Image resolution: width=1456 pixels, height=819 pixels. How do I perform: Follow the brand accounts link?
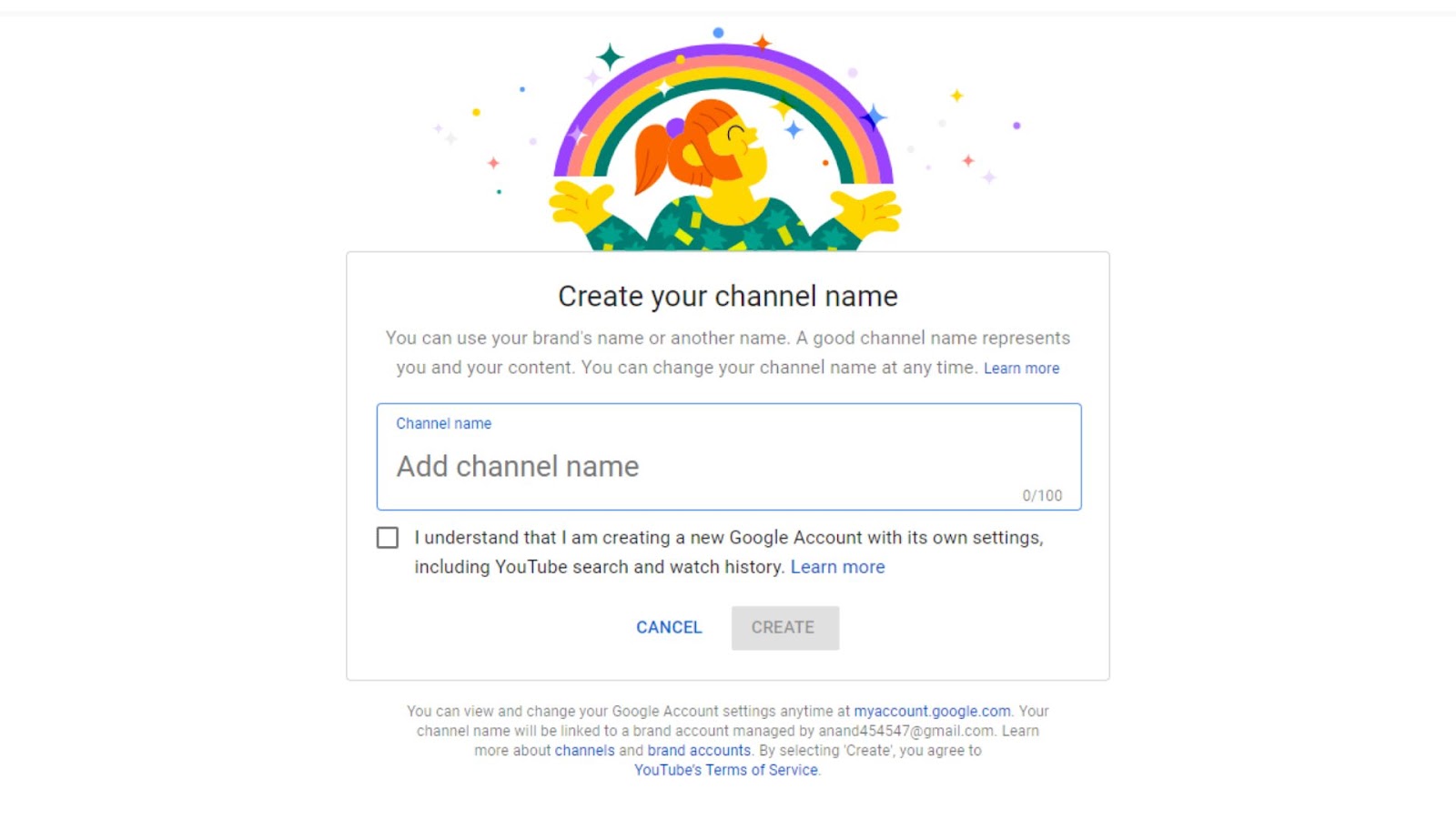[x=699, y=751]
